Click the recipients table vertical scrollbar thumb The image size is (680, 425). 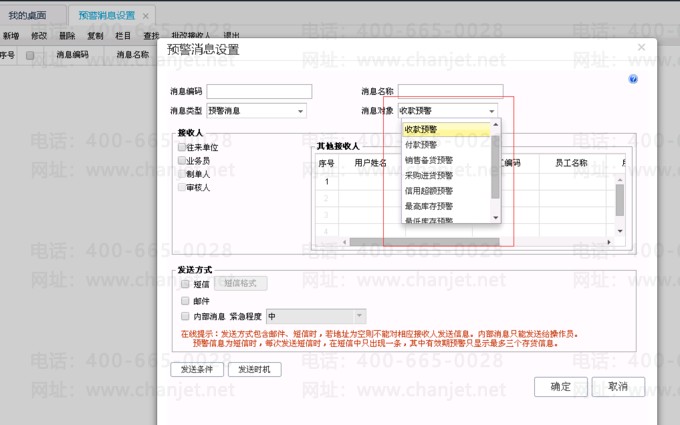(620, 200)
